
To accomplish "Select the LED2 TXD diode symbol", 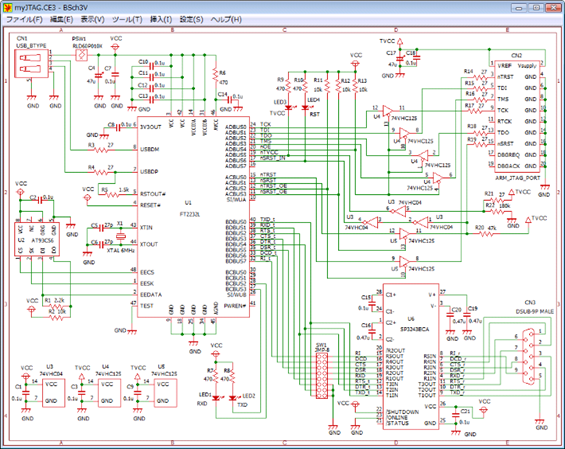I will coord(233,398).
